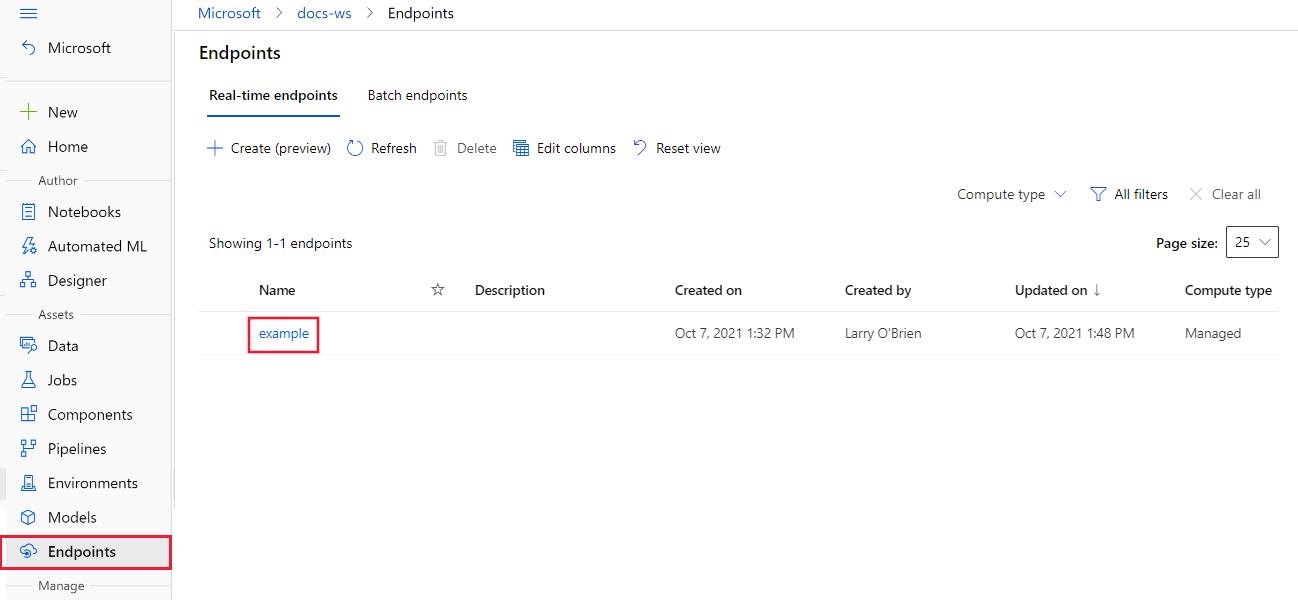
Task: Click Edit columns in the toolbar
Action: coord(564,148)
